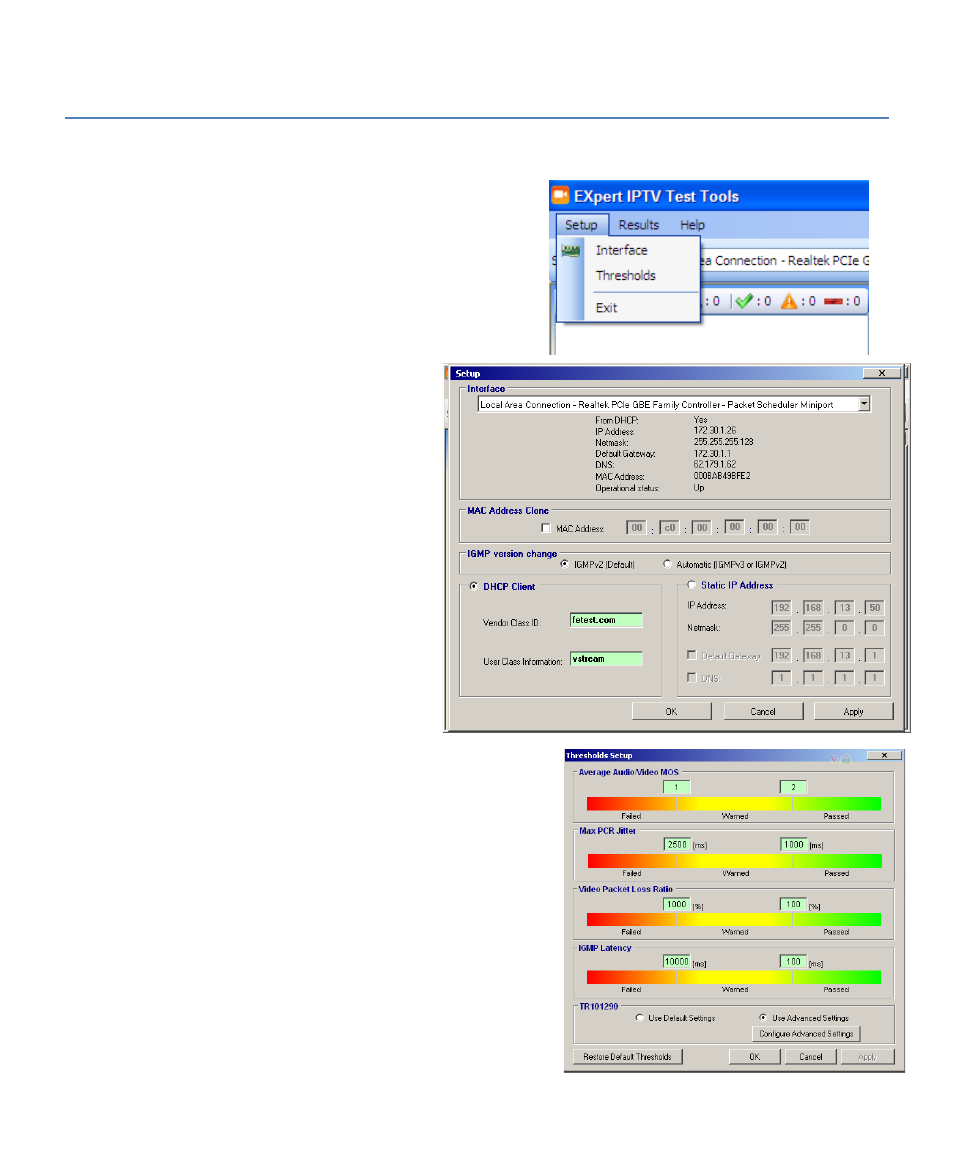Select Use Default Settings for TR101290
This screenshot has height=1158, width=954.
[639, 1018]
